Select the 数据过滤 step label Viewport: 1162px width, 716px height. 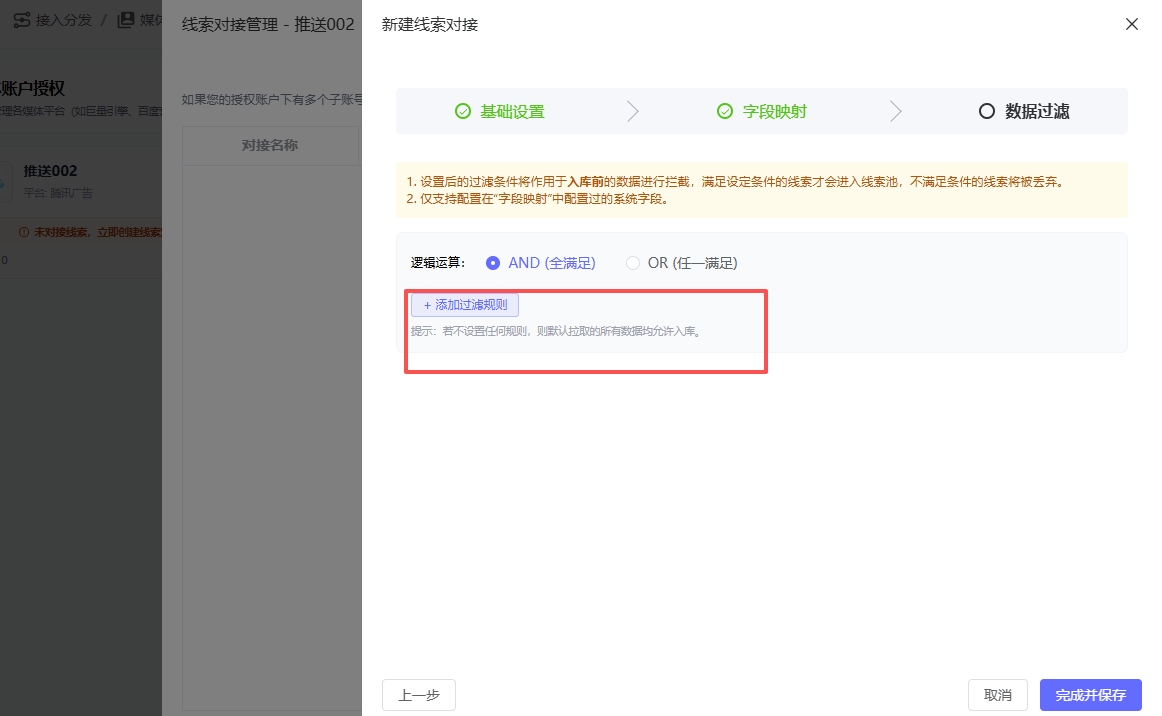pos(1037,111)
